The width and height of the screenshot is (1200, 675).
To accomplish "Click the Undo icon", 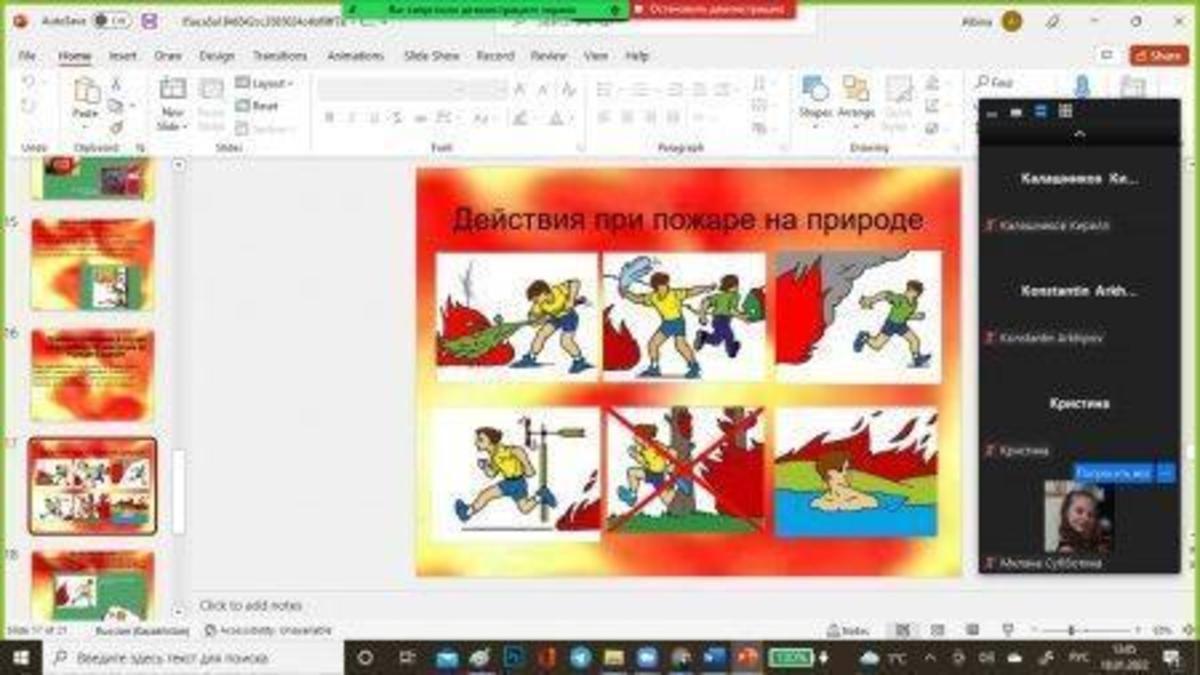I will pos(29,84).
